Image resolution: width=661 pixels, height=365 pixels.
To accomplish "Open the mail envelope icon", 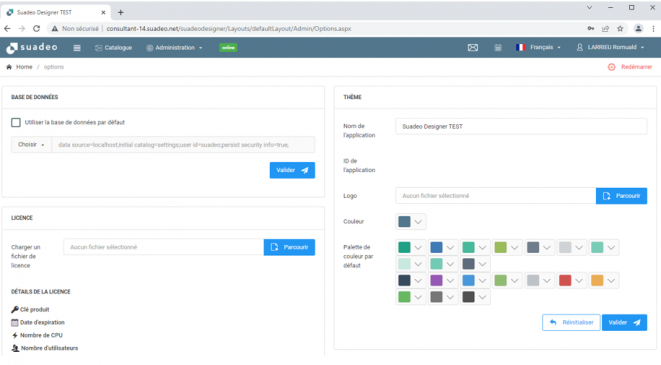I will pos(473,48).
